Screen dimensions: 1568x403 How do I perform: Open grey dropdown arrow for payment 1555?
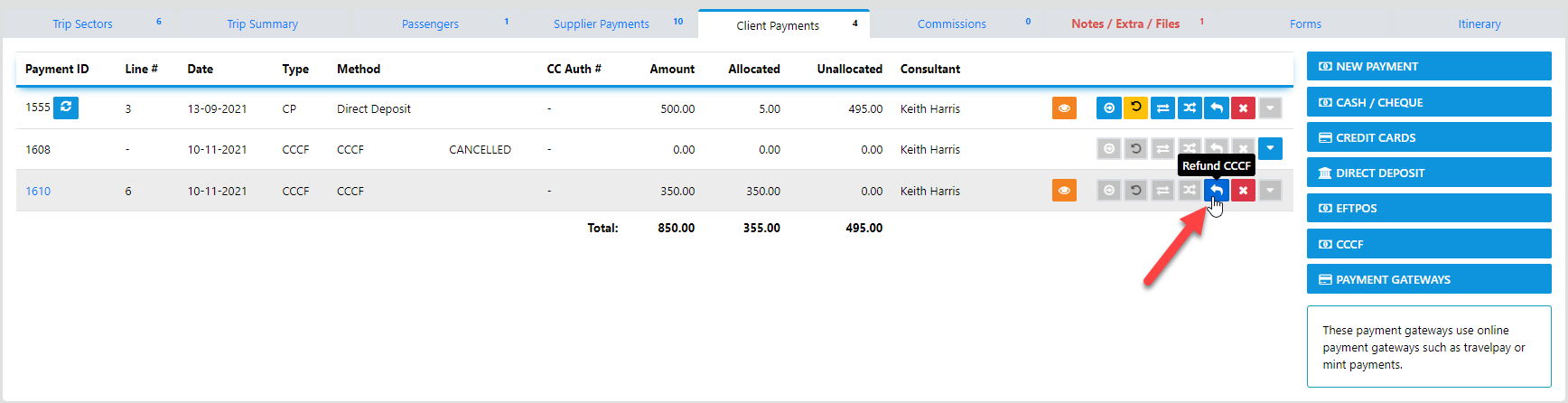click(1270, 108)
